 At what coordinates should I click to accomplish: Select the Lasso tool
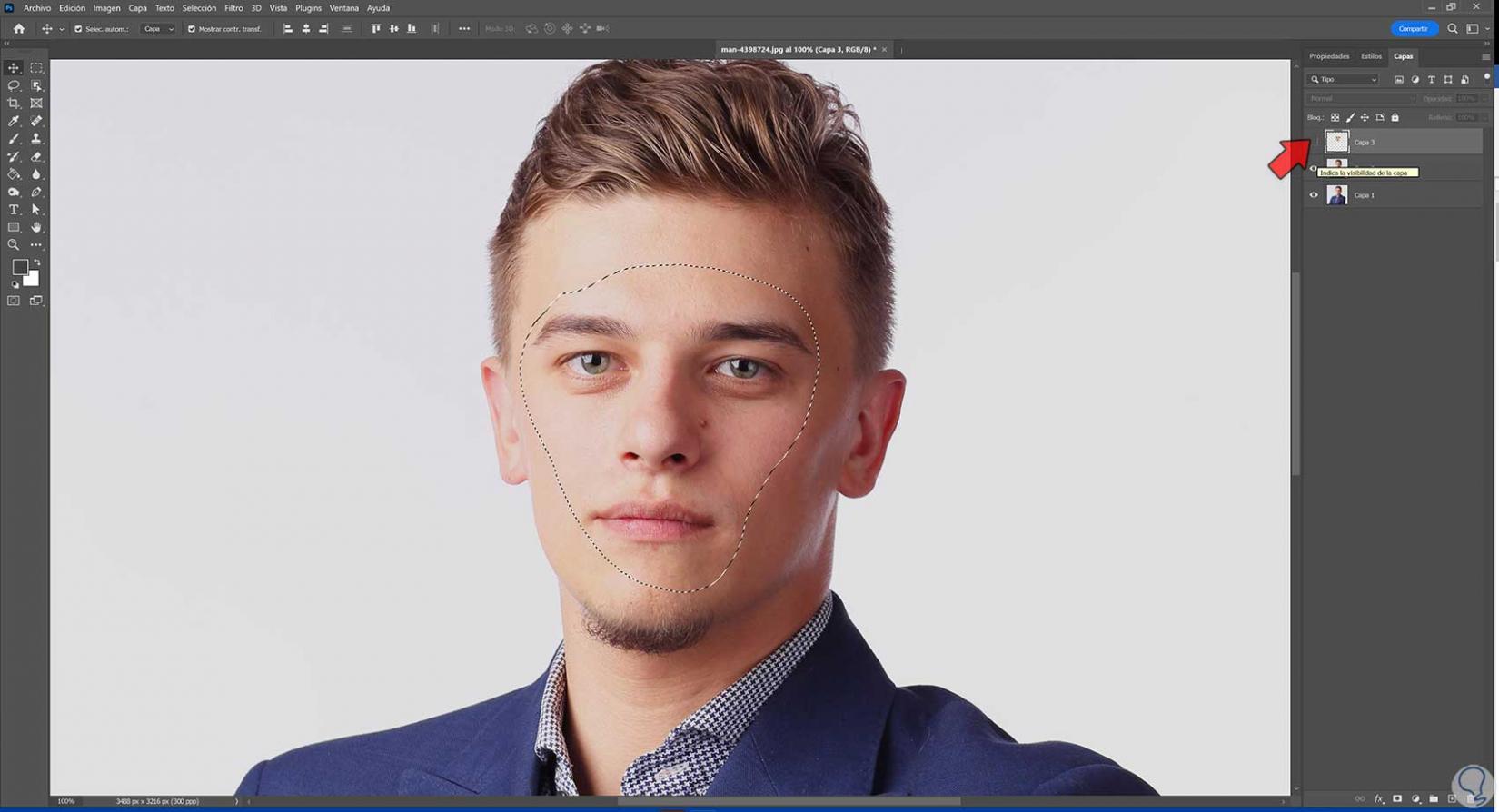click(x=14, y=85)
